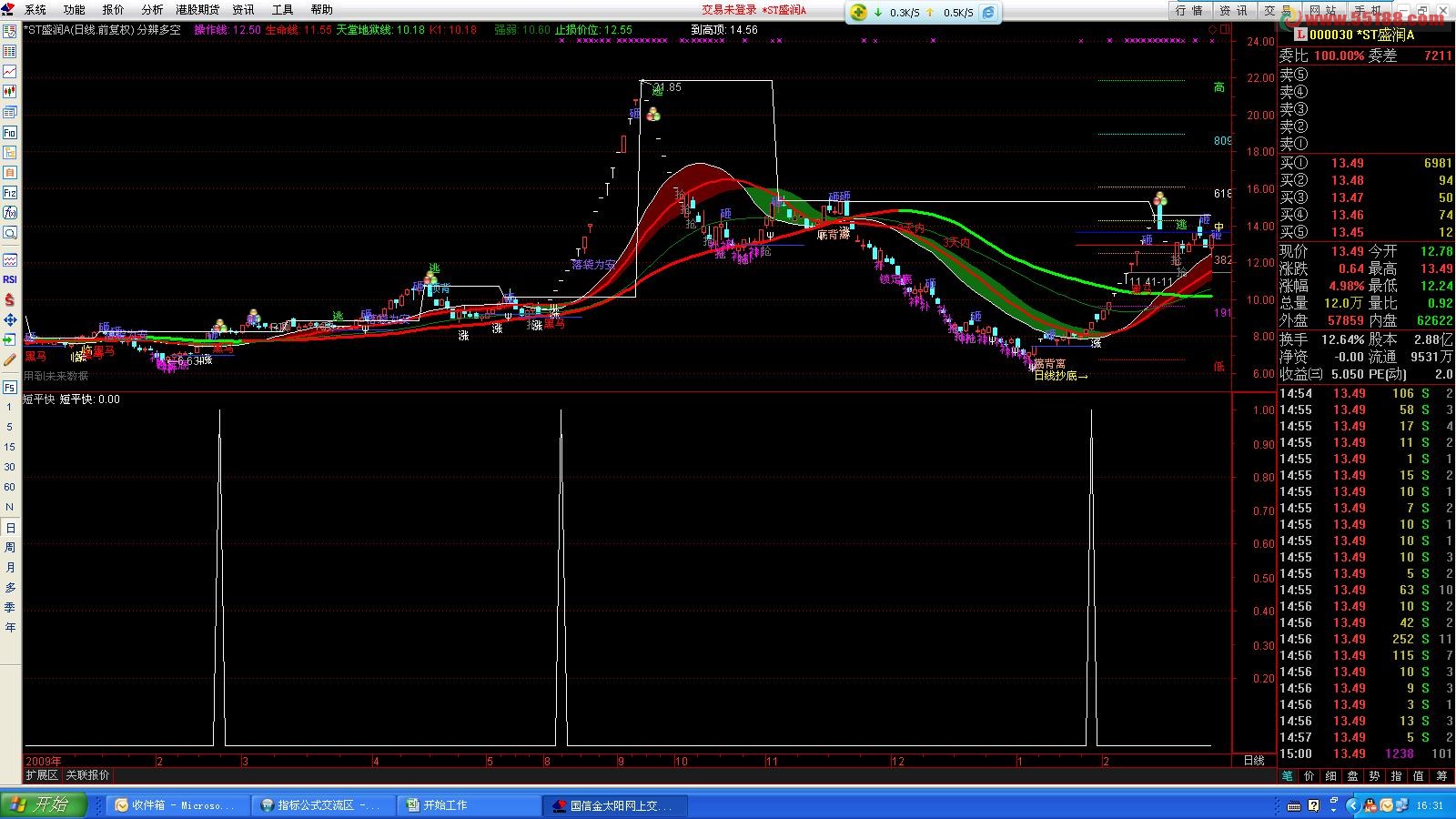1456x819 pixels.
Task: Open the 港股期货 menu
Action: click(197, 10)
